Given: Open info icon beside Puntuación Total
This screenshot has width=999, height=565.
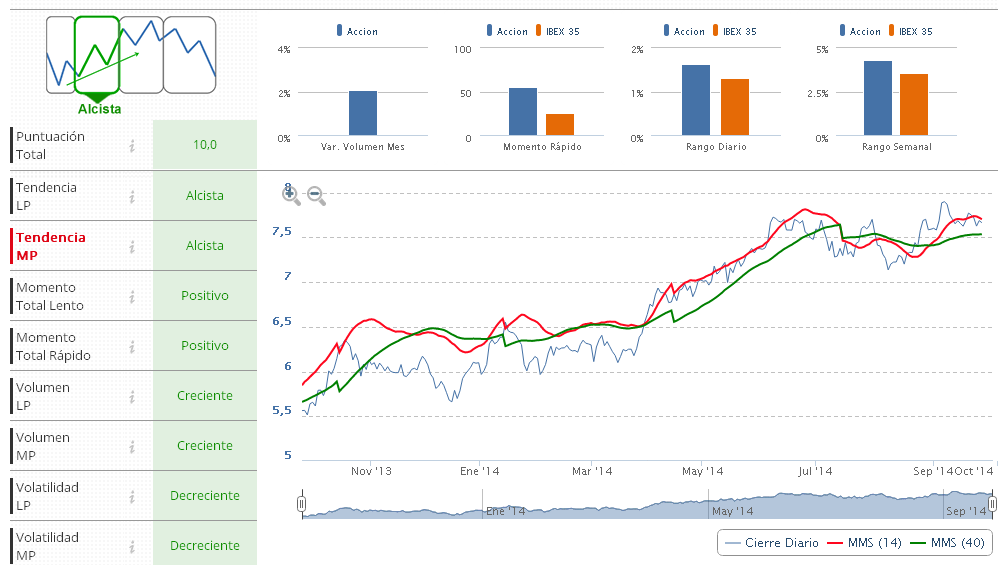Looking at the screenshot, I should (x=132, y=146).
